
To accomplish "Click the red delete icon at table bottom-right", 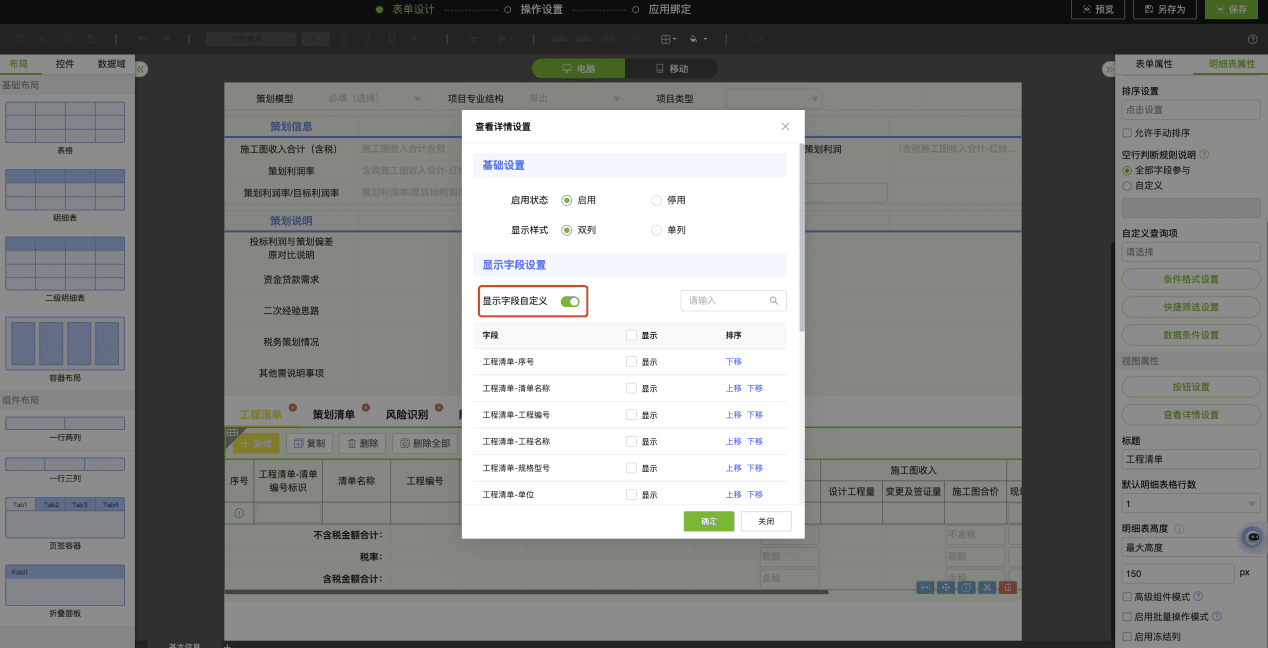I will point(1009,587).
